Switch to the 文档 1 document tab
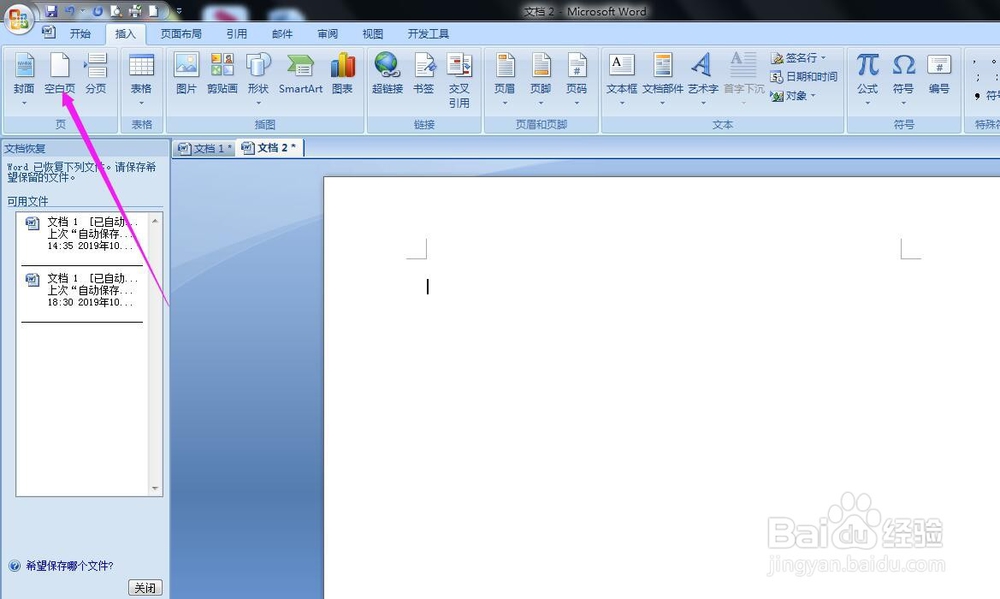This screenshot has height=599, width=1000. click(205, 148)
